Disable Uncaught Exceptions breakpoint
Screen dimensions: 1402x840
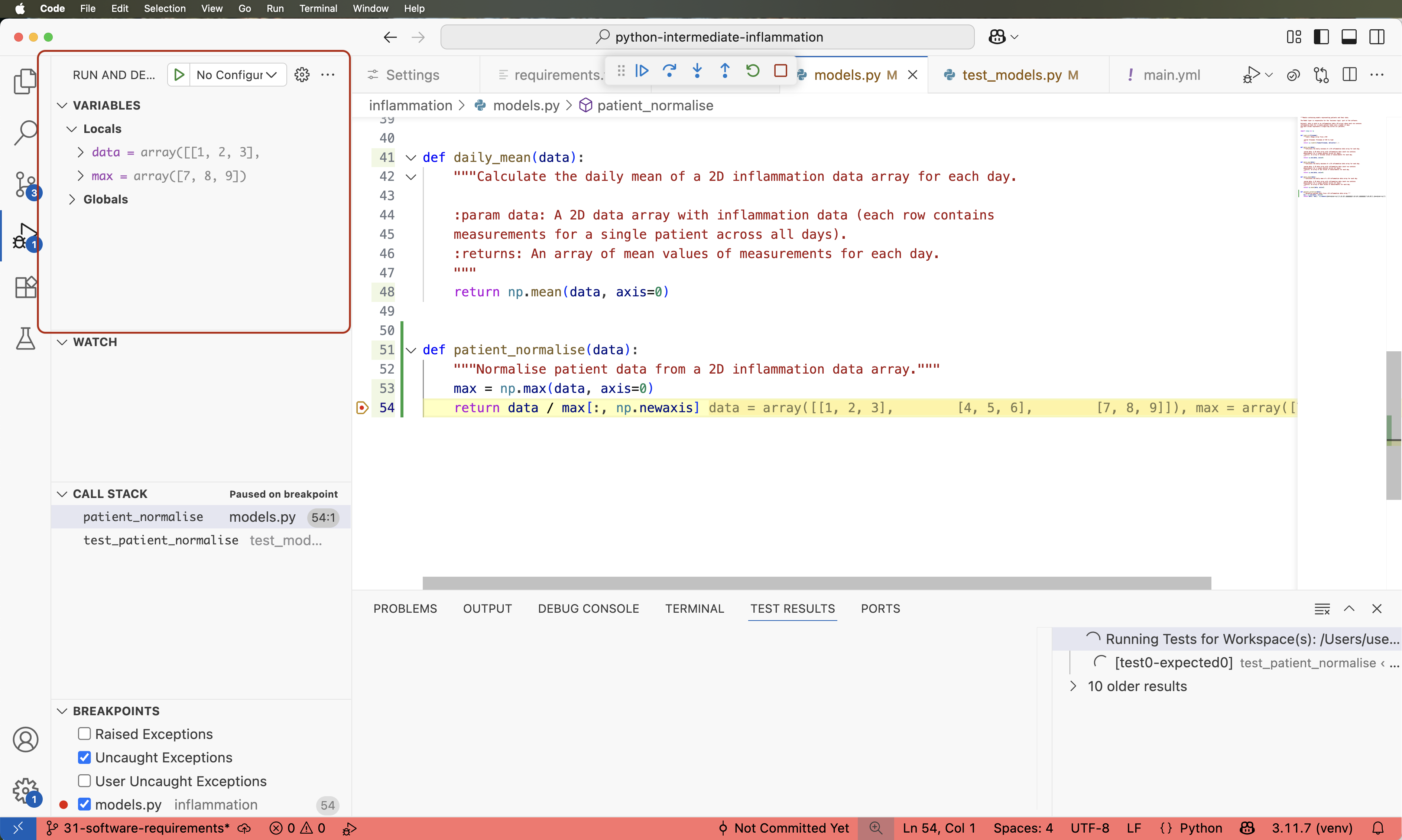[84, 757]
